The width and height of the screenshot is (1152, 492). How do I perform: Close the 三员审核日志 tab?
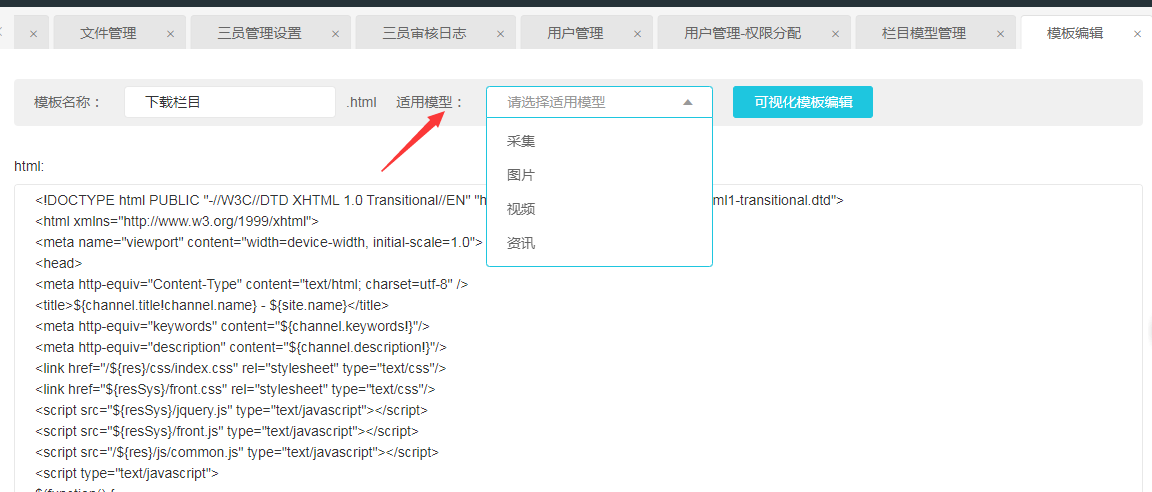501,34
